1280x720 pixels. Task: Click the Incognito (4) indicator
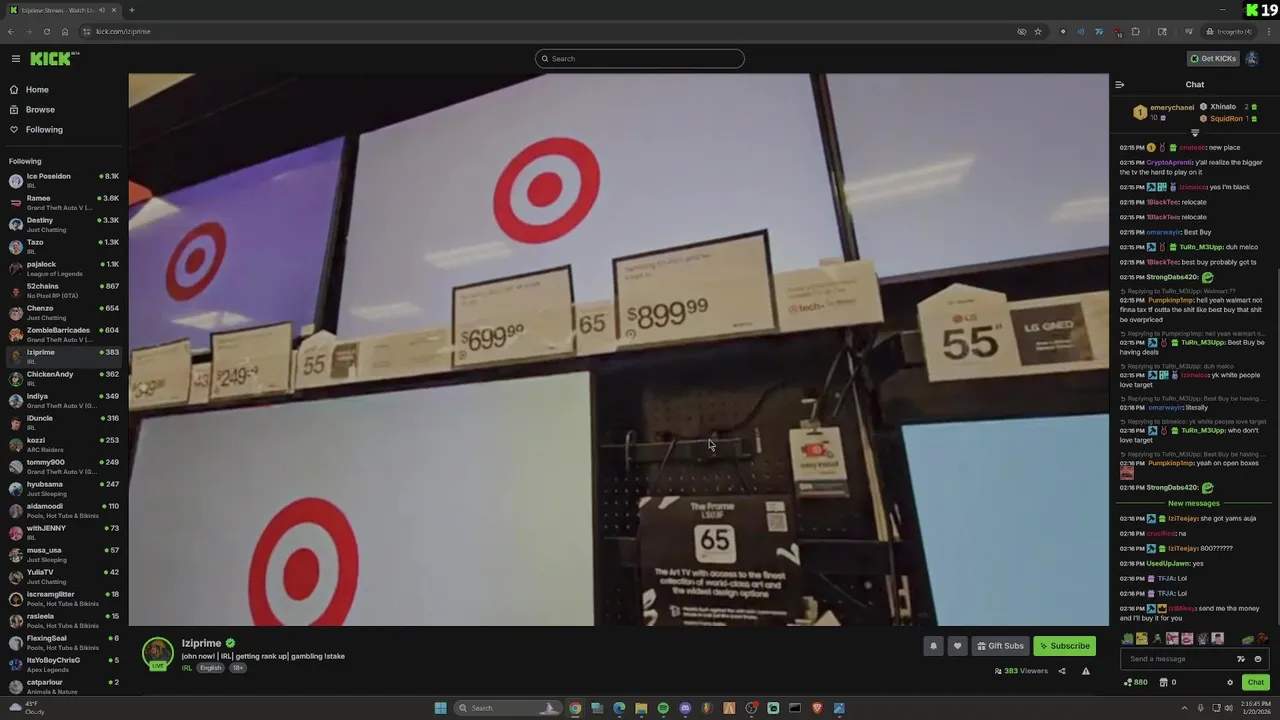click(x=1229, y=31)
